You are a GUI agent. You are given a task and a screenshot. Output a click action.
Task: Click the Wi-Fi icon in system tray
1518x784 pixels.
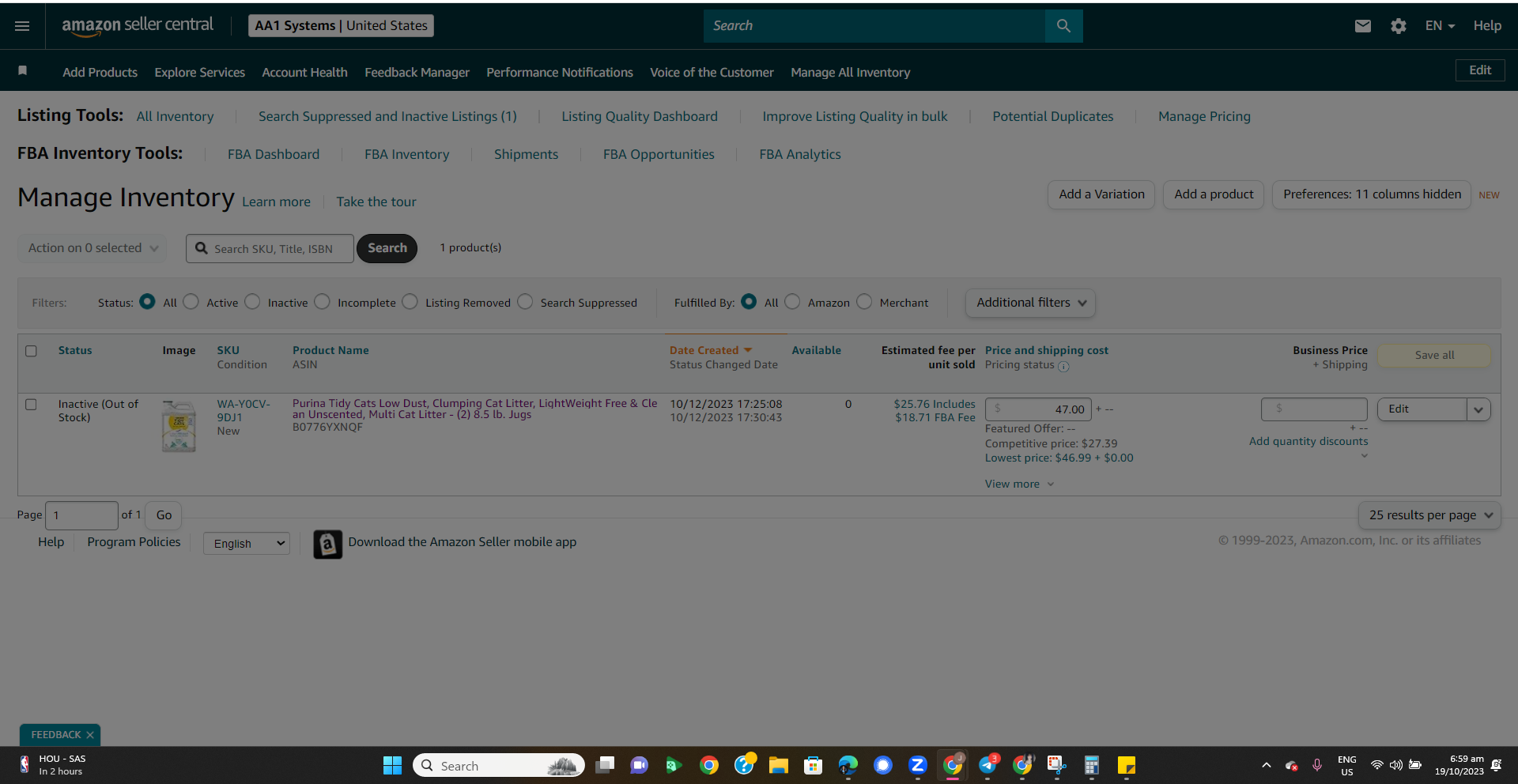1376,765
